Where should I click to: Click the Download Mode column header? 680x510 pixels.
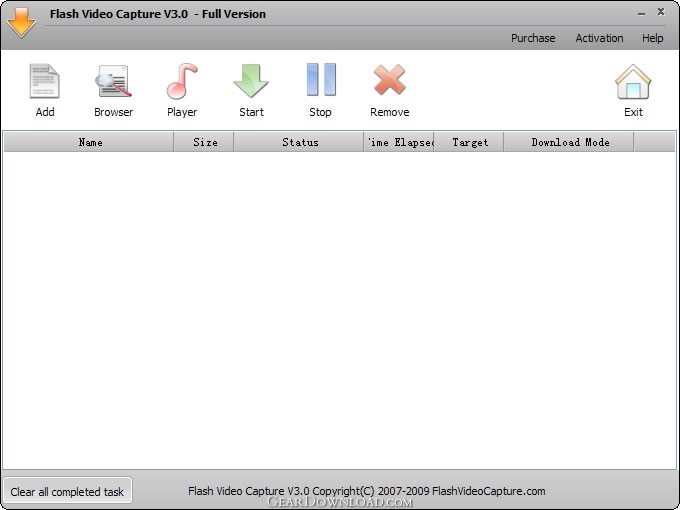click(569, 142)
